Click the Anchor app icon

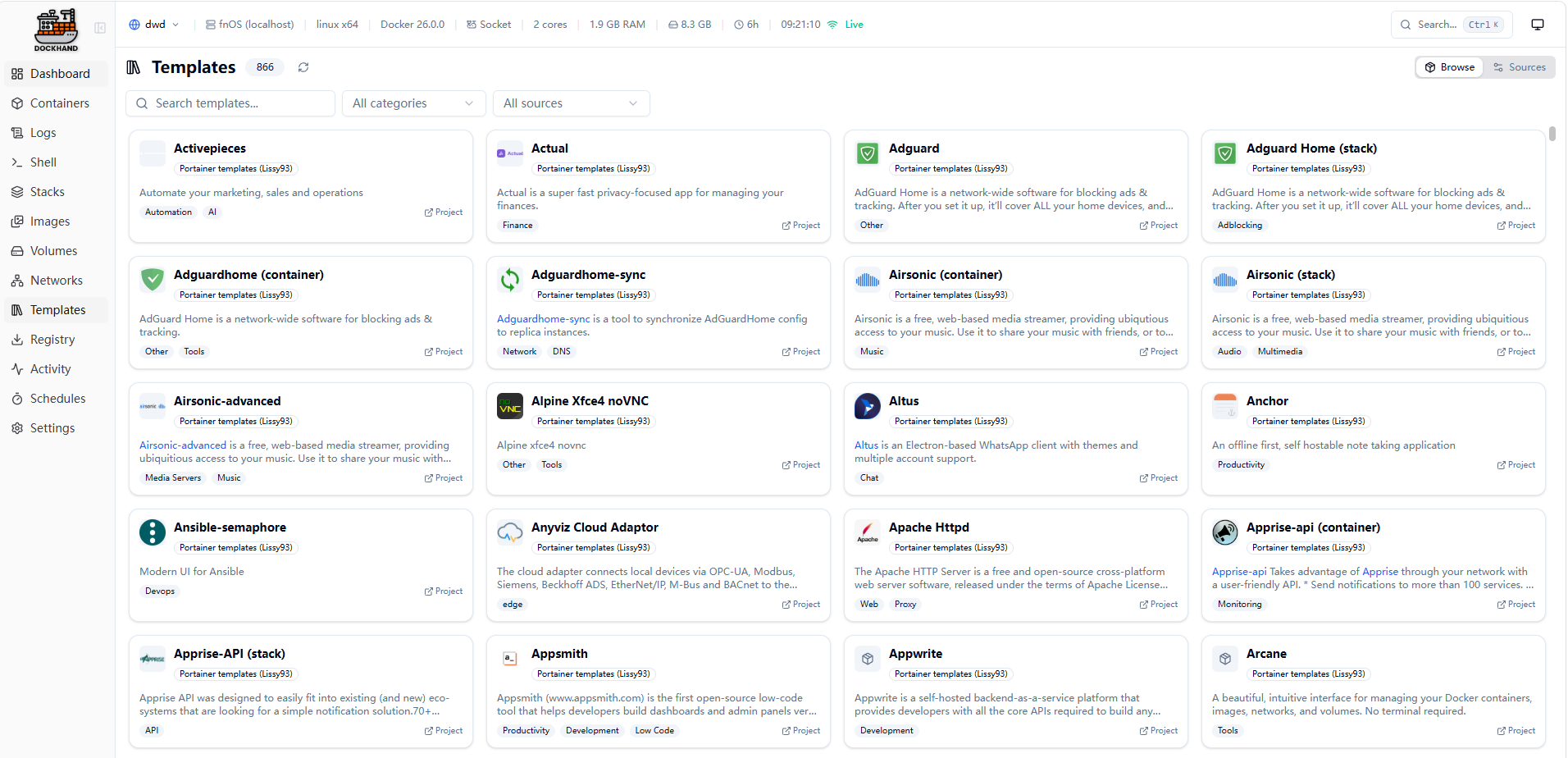click(1225, 406)
